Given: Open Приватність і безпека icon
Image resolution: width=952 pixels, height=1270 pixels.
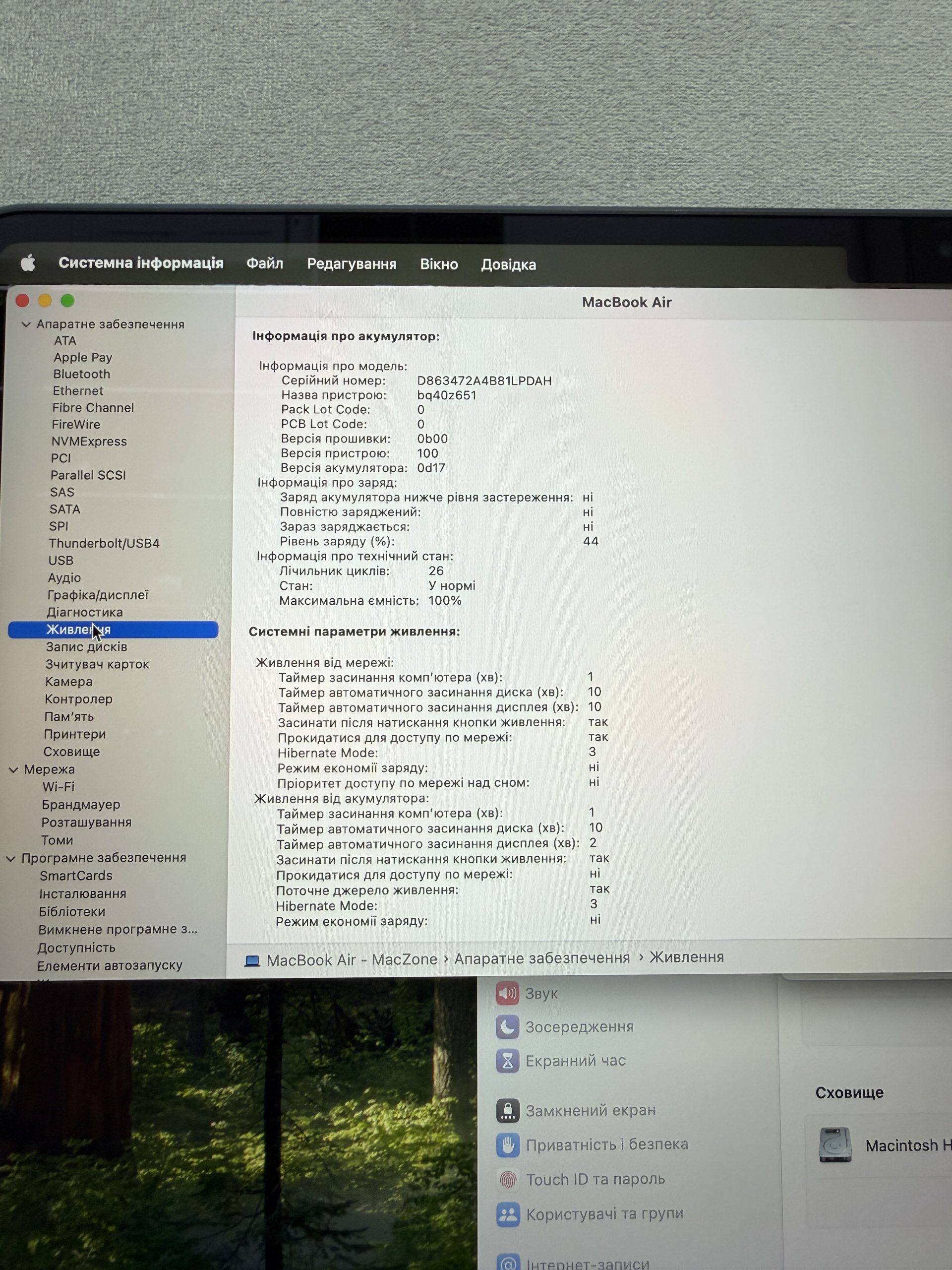Looking at the screenshot, I should pyautogui.click(x=508, y=1145).
